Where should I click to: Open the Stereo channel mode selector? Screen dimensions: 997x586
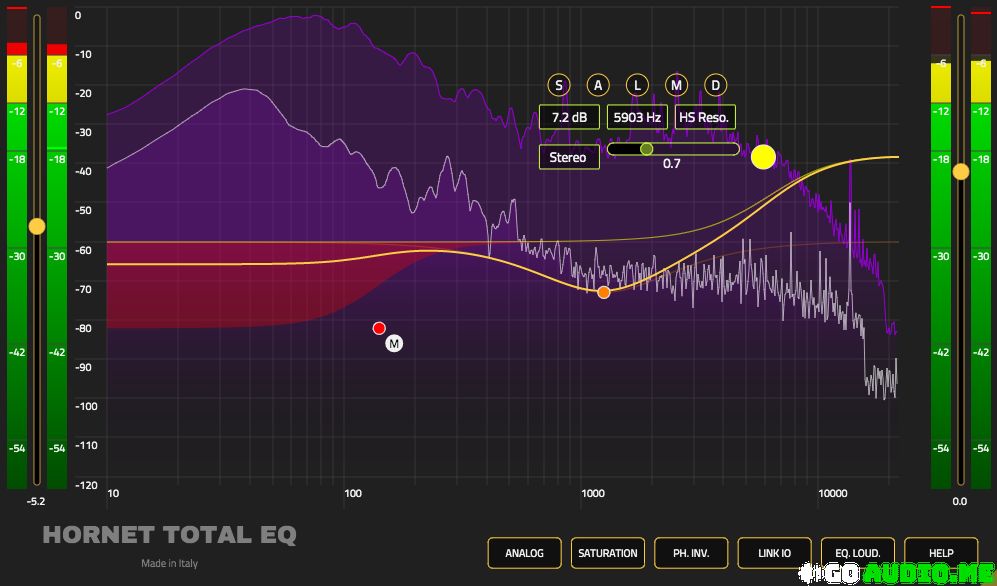pyautogui.click(x=569, y=157)
